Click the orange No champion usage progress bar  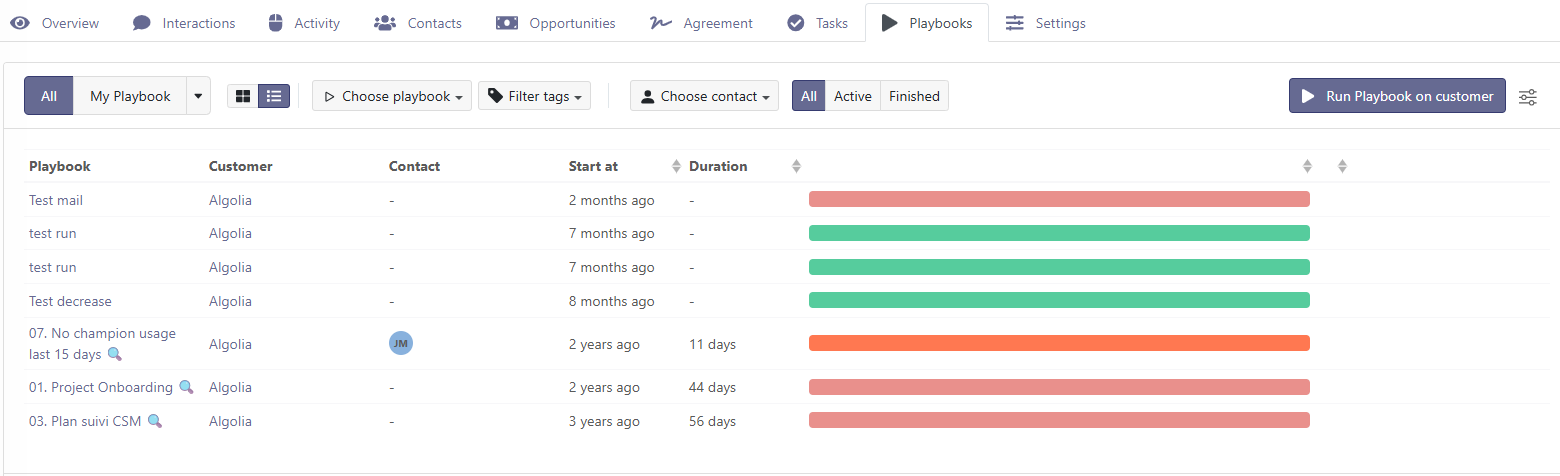pyautogui.click(x=1059, y=343)
